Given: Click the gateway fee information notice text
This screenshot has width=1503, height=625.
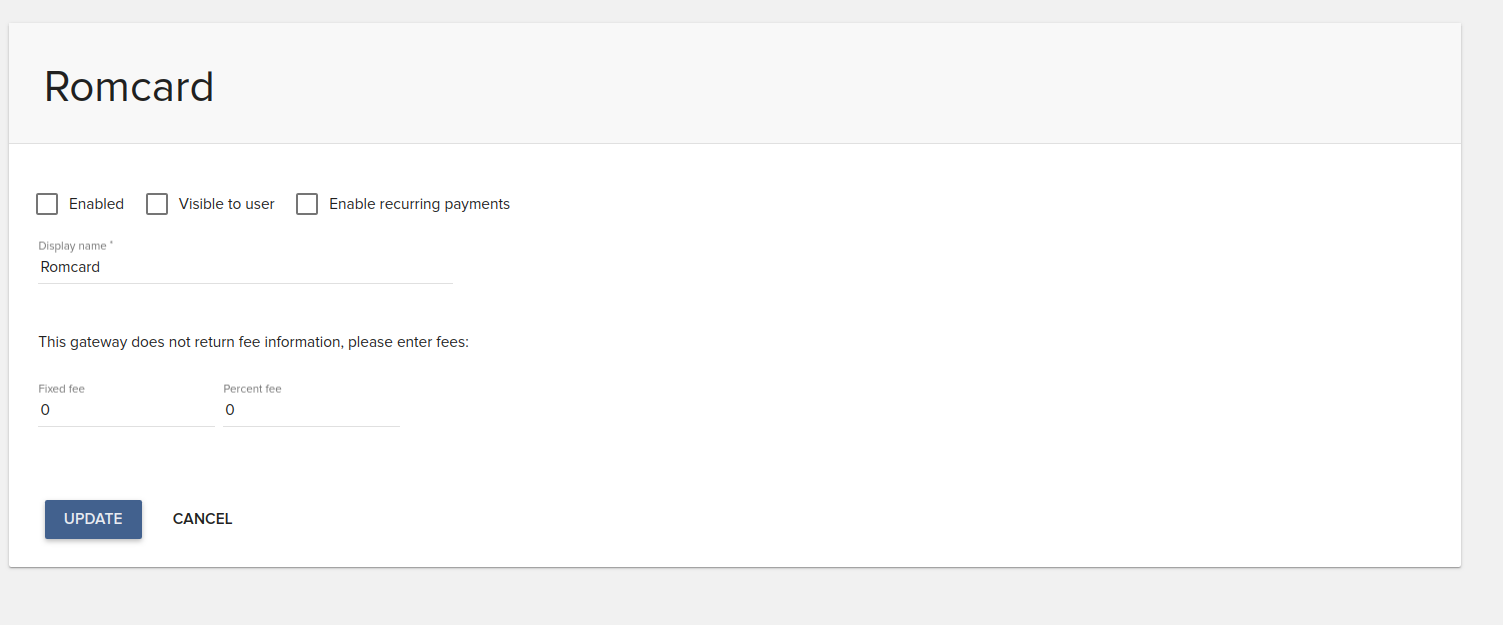Looking at the screenshot, I should 253,342.
